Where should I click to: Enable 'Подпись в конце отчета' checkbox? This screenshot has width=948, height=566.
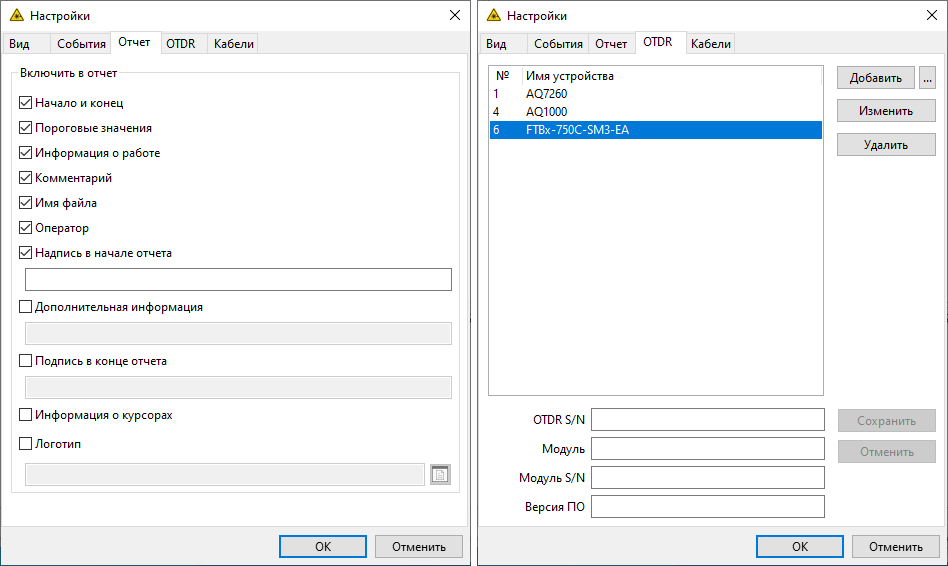point(25,361)
